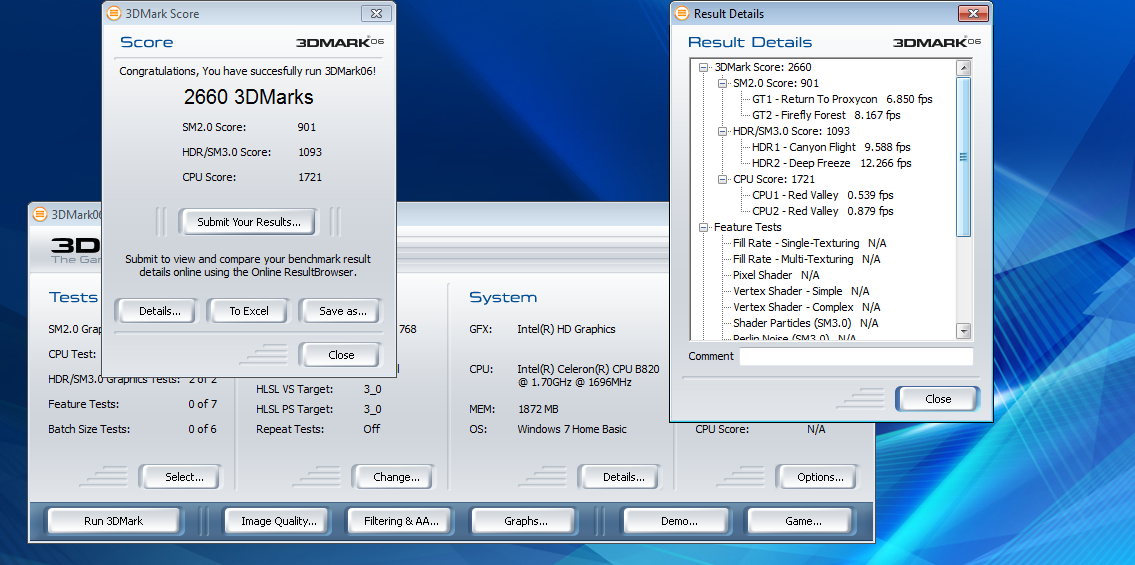Click the Result Details scrollbar up arrow
This screenshot has height=565, width=1135.
click(963, 69)
